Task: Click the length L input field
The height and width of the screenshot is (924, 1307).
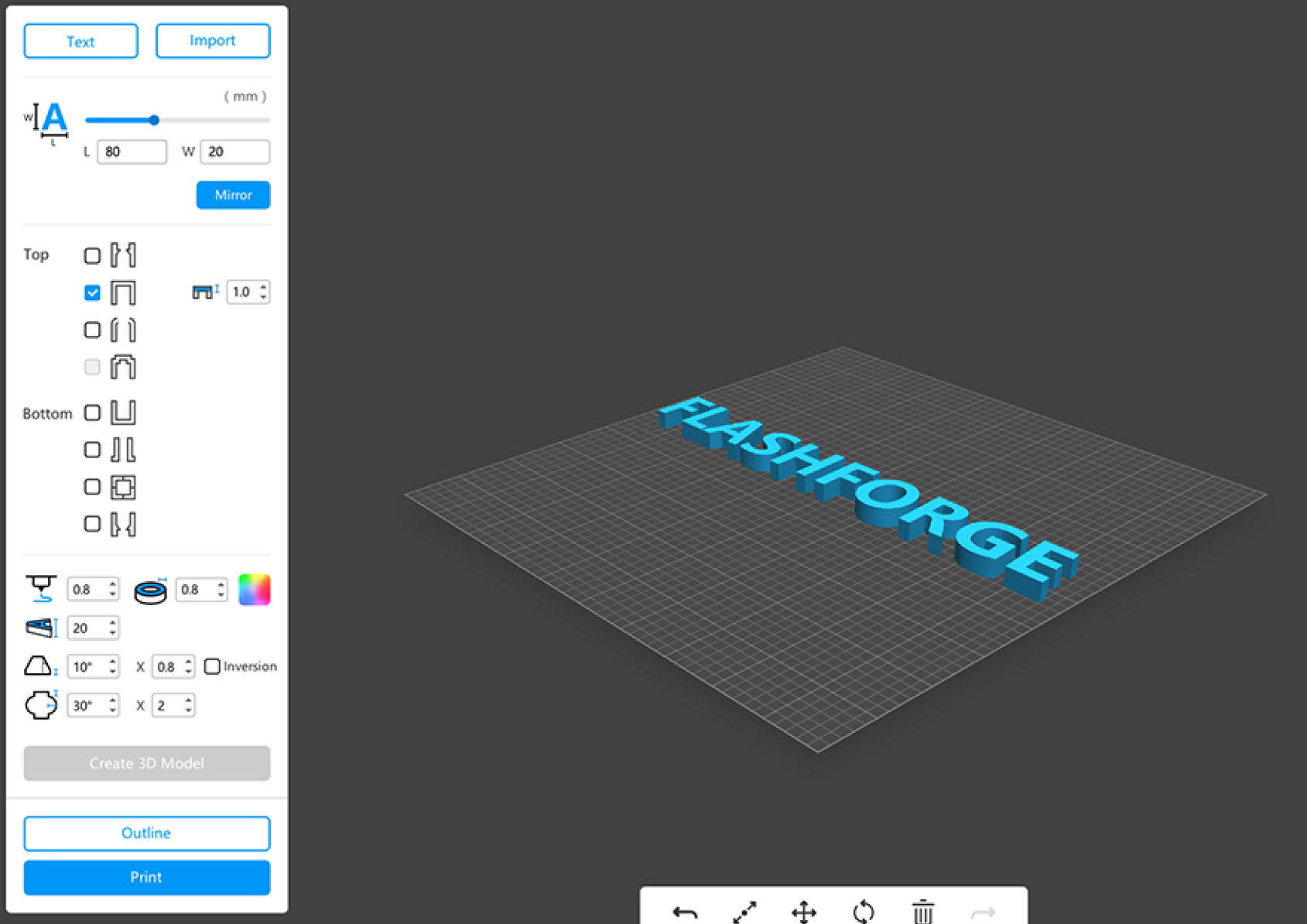Action: (x=132, y=152)
